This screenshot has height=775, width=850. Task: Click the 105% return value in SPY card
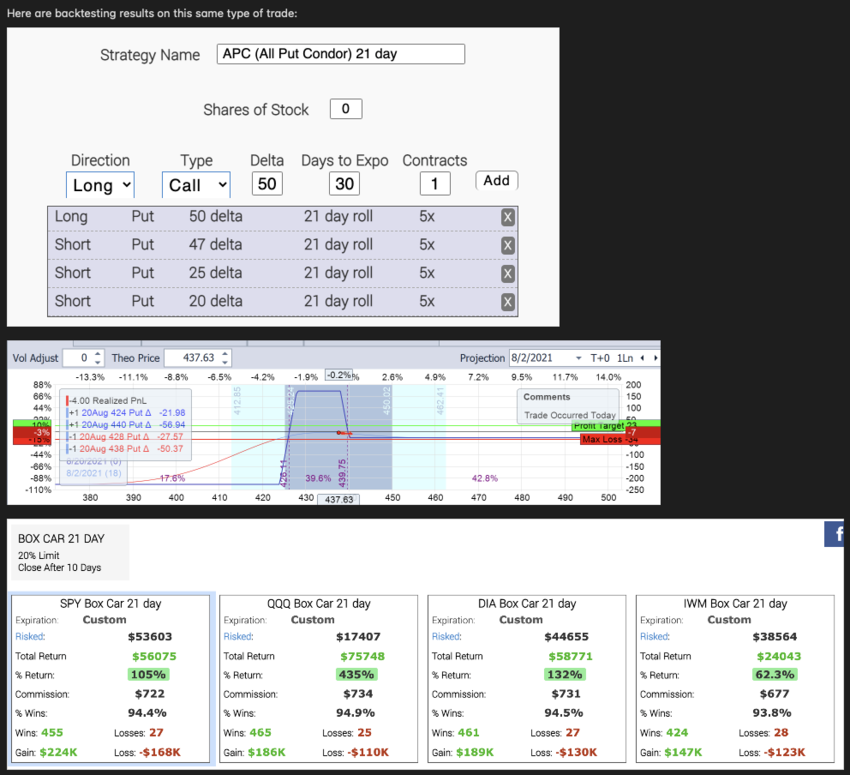pyautogui.click(x=149, y=675)
